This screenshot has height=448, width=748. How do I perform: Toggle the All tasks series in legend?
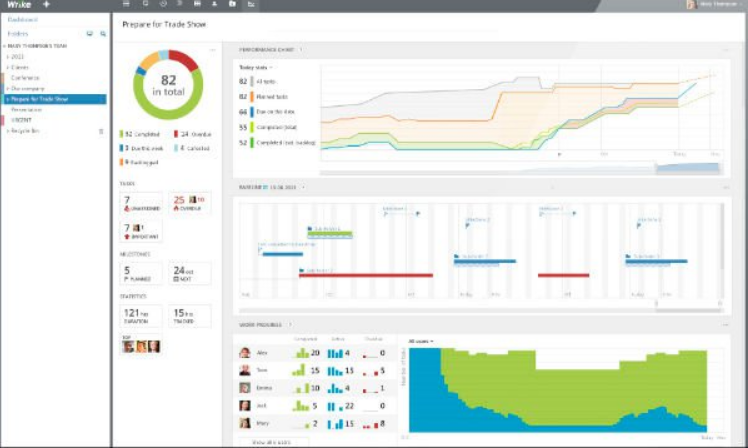tap(268, 82)
